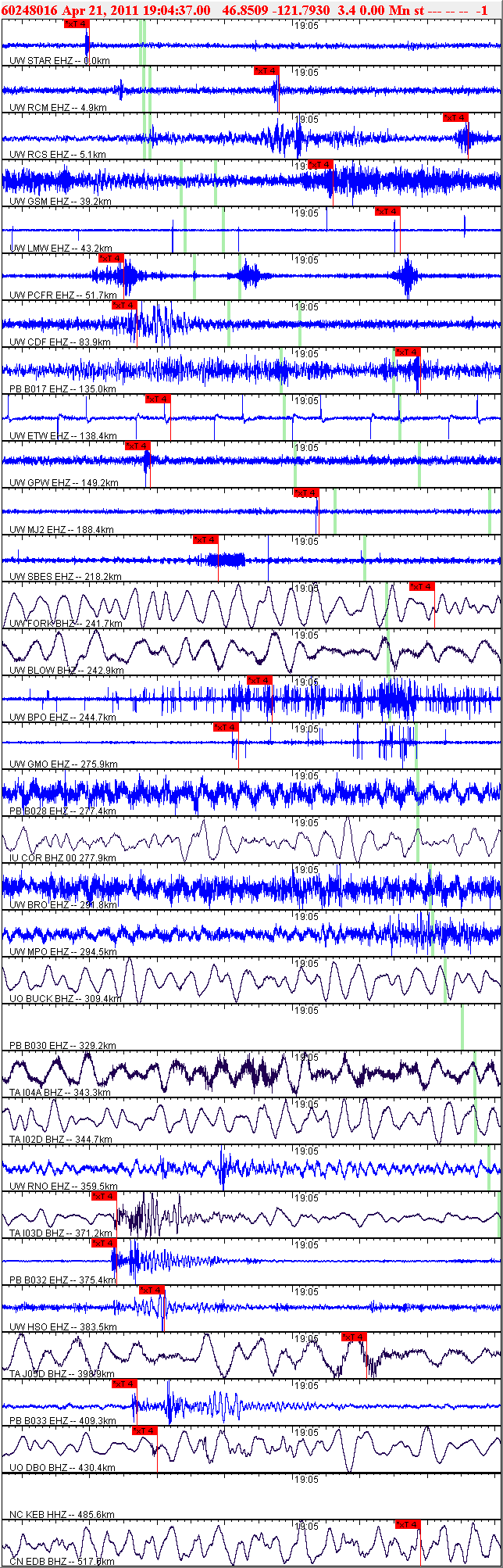503x1568 pixels.
Task: Select the red pick marker on UW GPW trace
Action: (137, 446)
